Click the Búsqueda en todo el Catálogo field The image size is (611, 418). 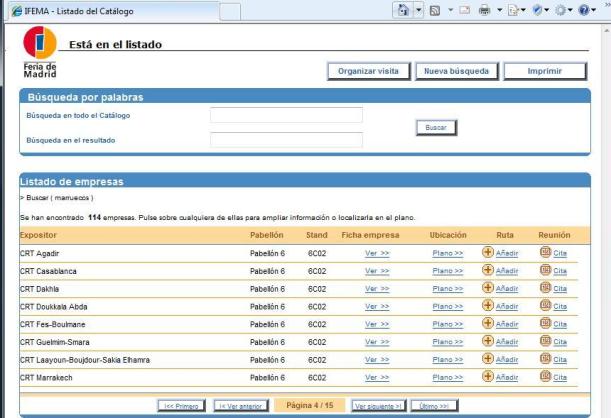(286, 116)
